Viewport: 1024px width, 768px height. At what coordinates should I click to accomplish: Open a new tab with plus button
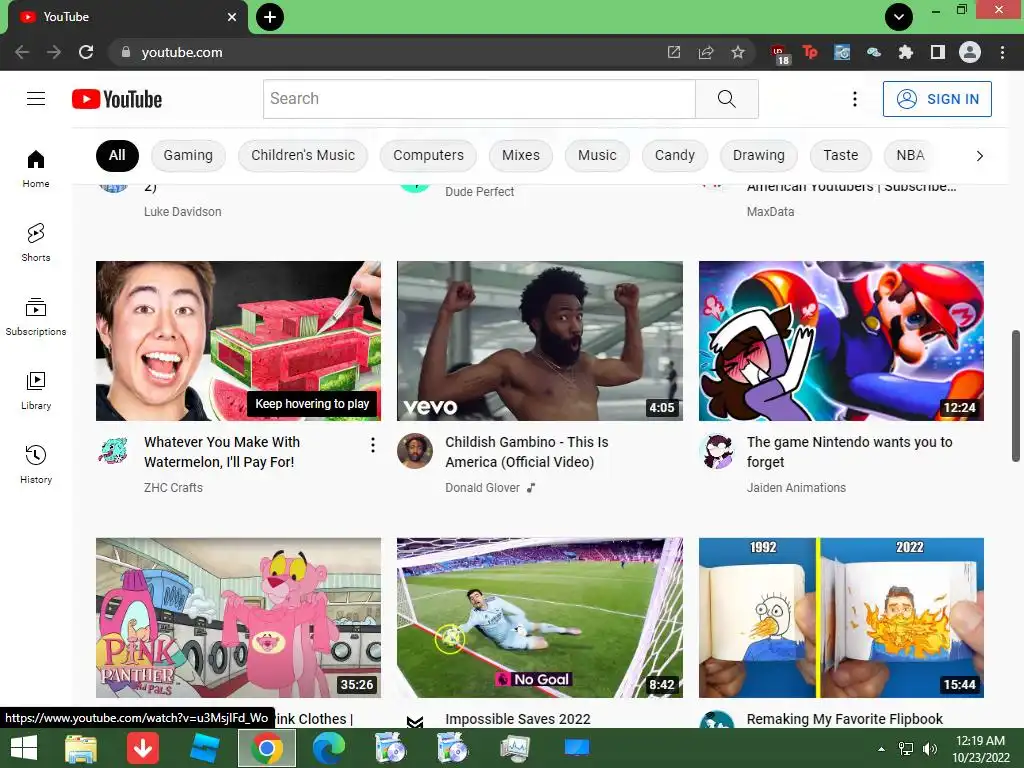coord(270,17)
